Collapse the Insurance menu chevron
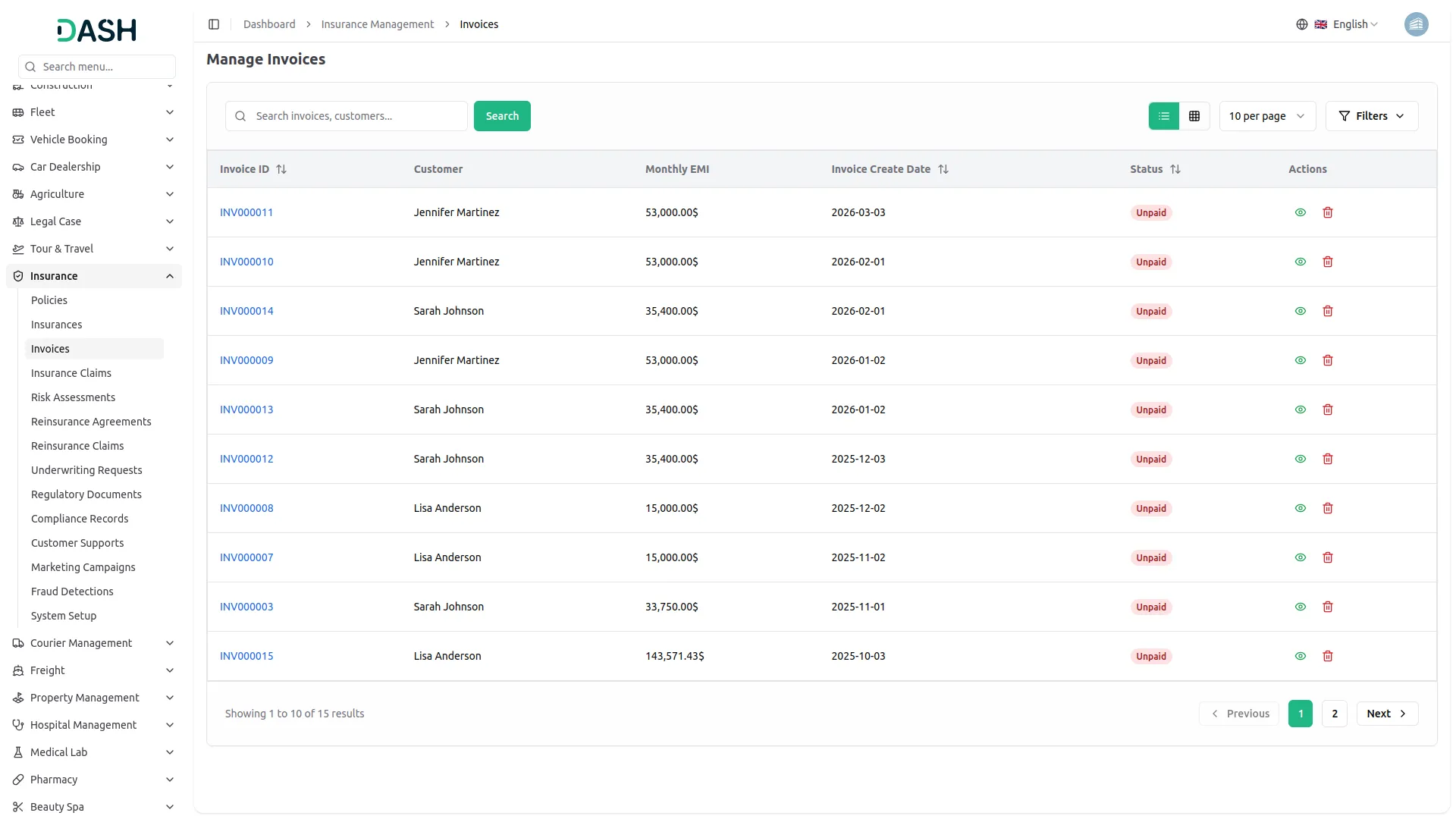1456x819 pixels. point(170,275)
